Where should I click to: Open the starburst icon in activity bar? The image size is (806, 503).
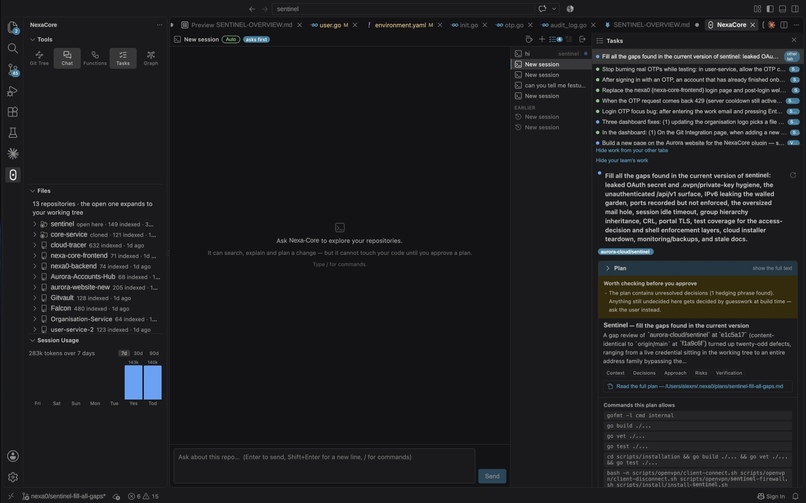click(13, 153)
